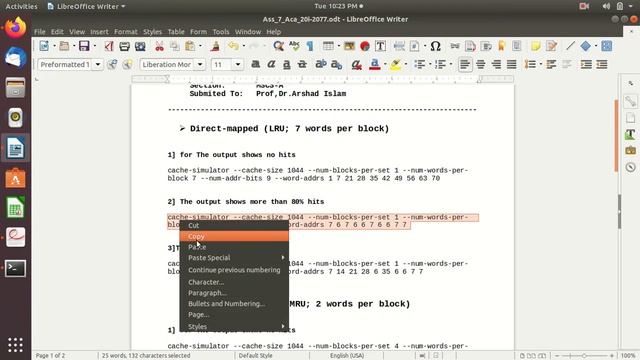Click the Activities button
Screen dimensions: 640x360
pos(21,6)
